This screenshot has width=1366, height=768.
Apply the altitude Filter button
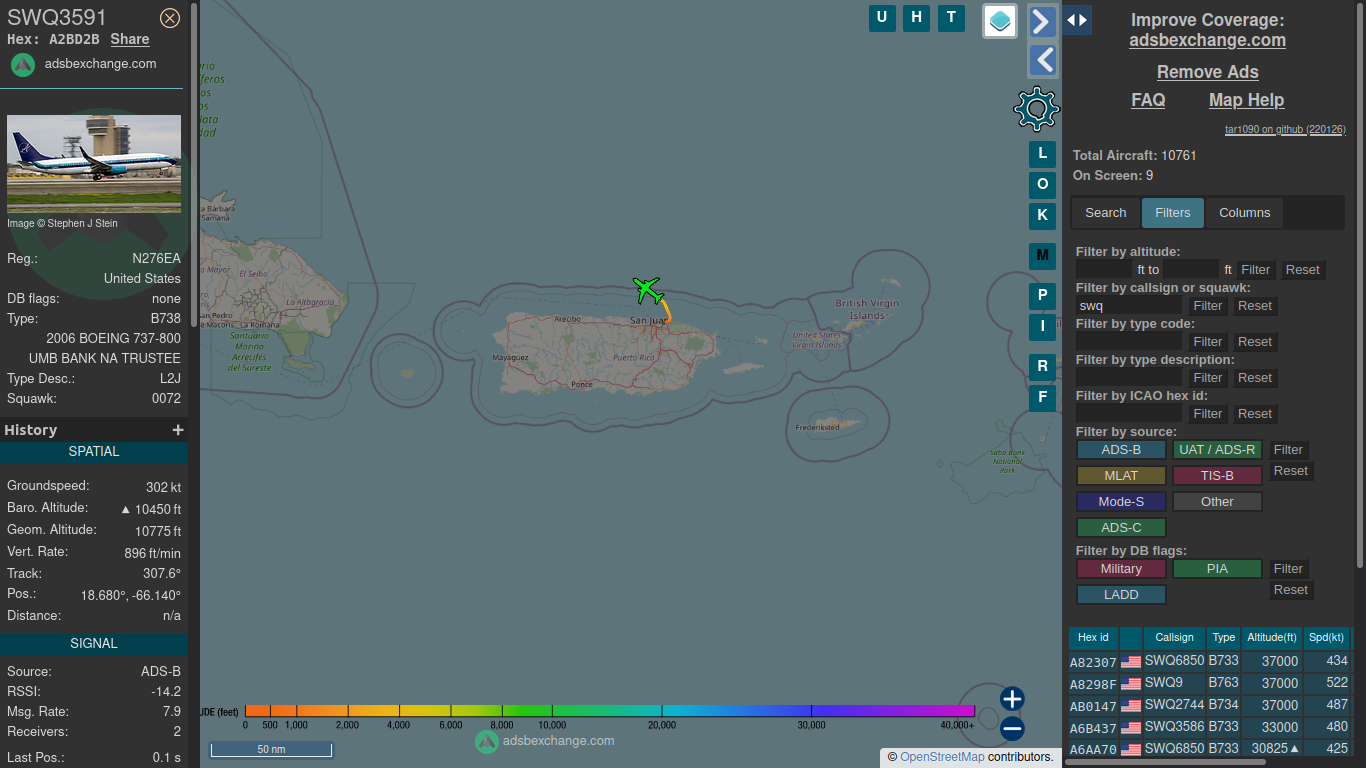[x=1255, y=270]
